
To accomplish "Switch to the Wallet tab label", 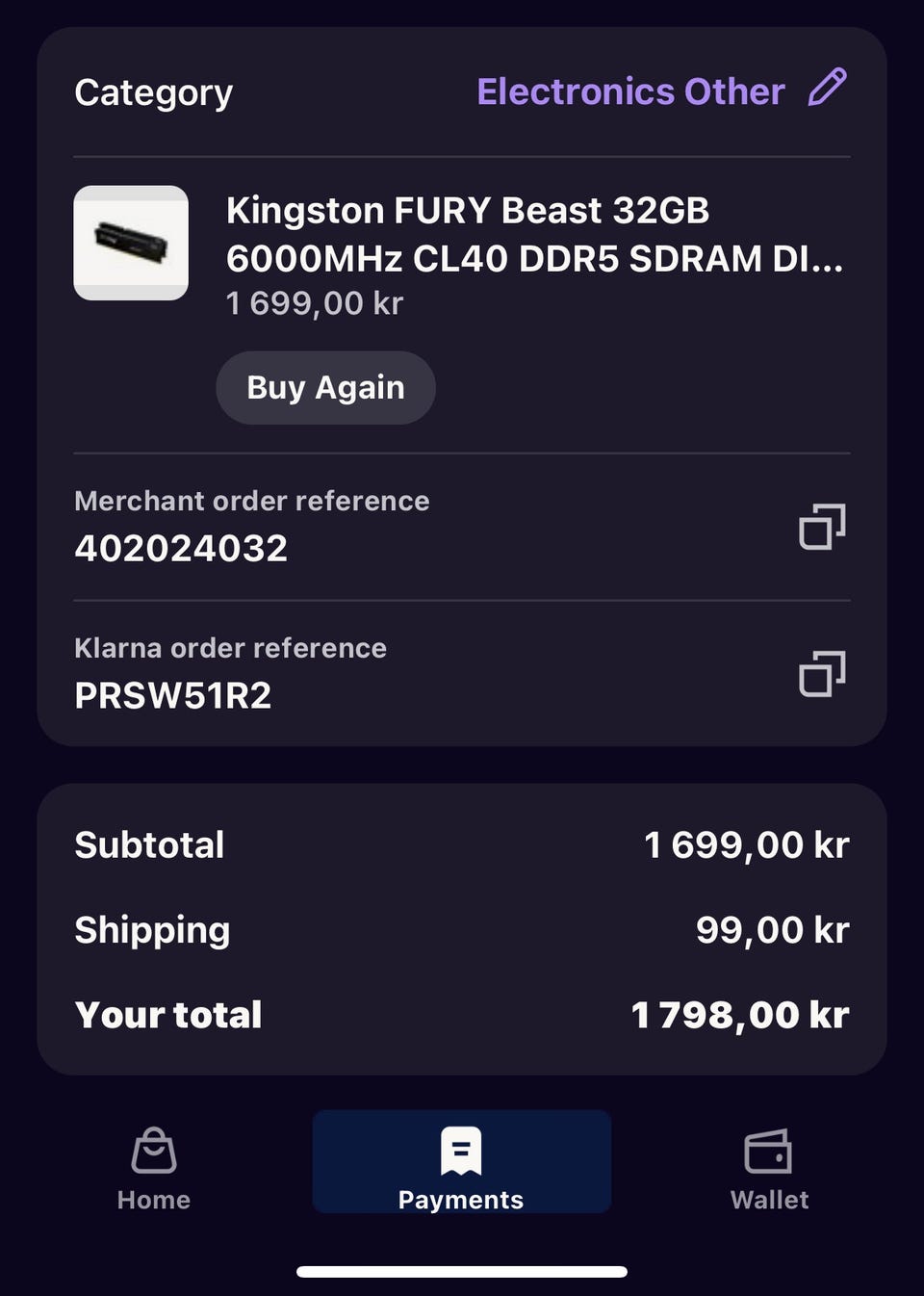I will click(769, 1200).
